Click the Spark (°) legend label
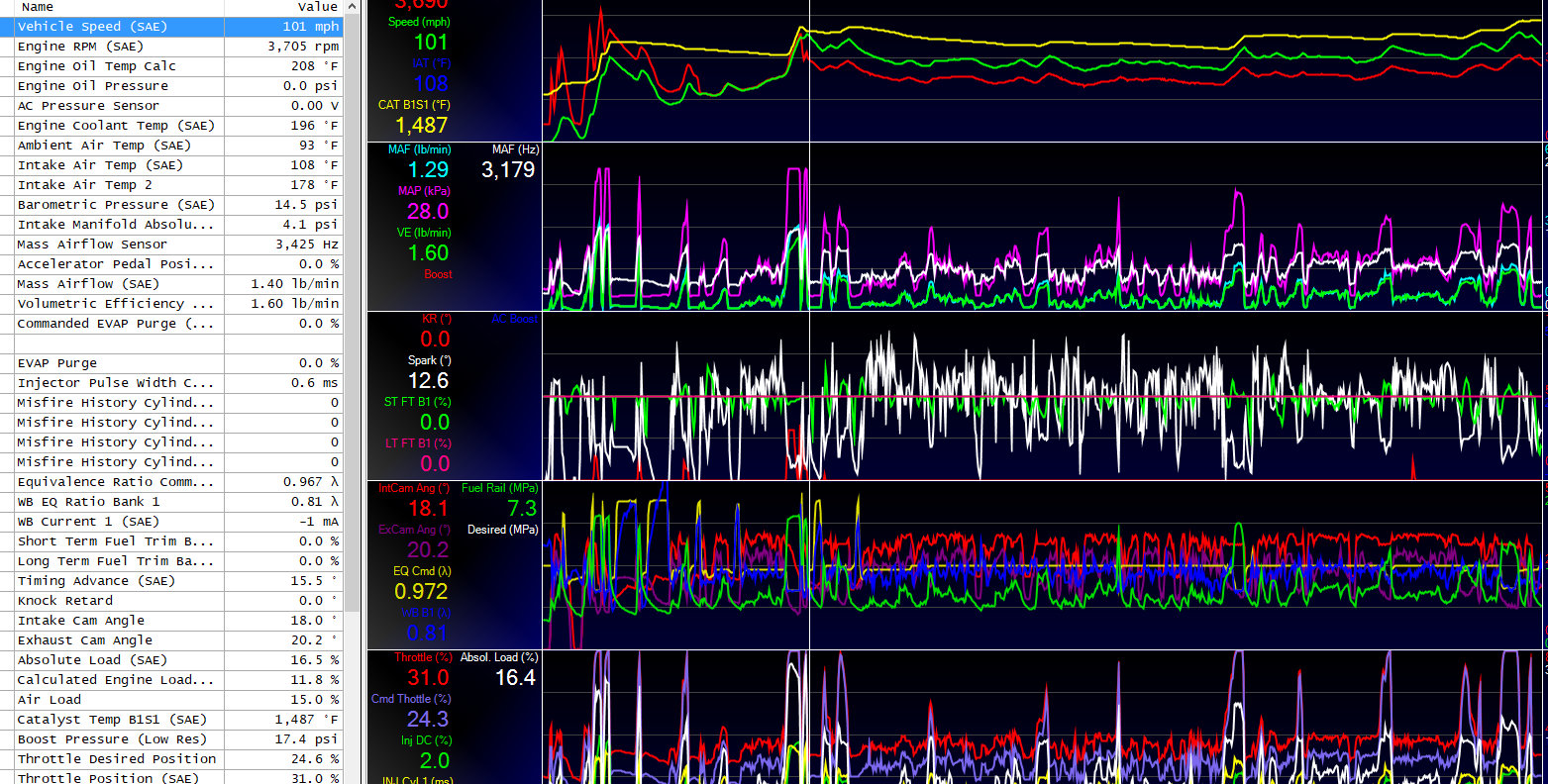Image resolution: width=1548 pixels, height=784 pixels. [429, 360]
